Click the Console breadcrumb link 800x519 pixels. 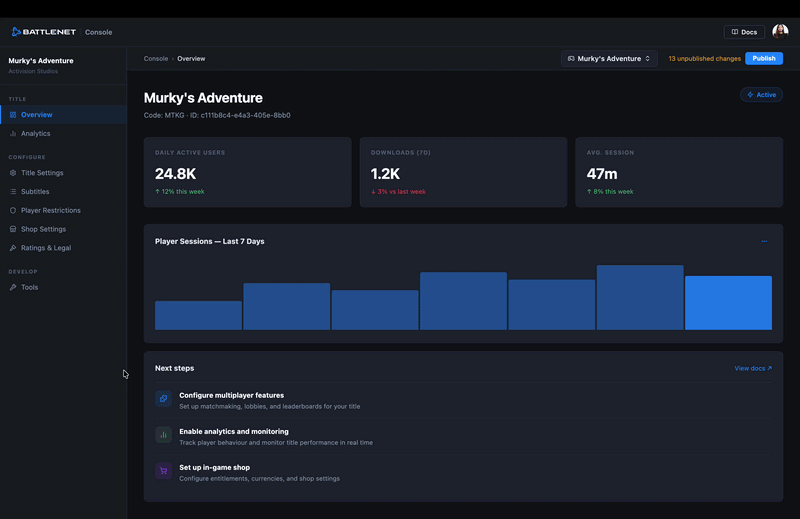(x=156, y=59)
